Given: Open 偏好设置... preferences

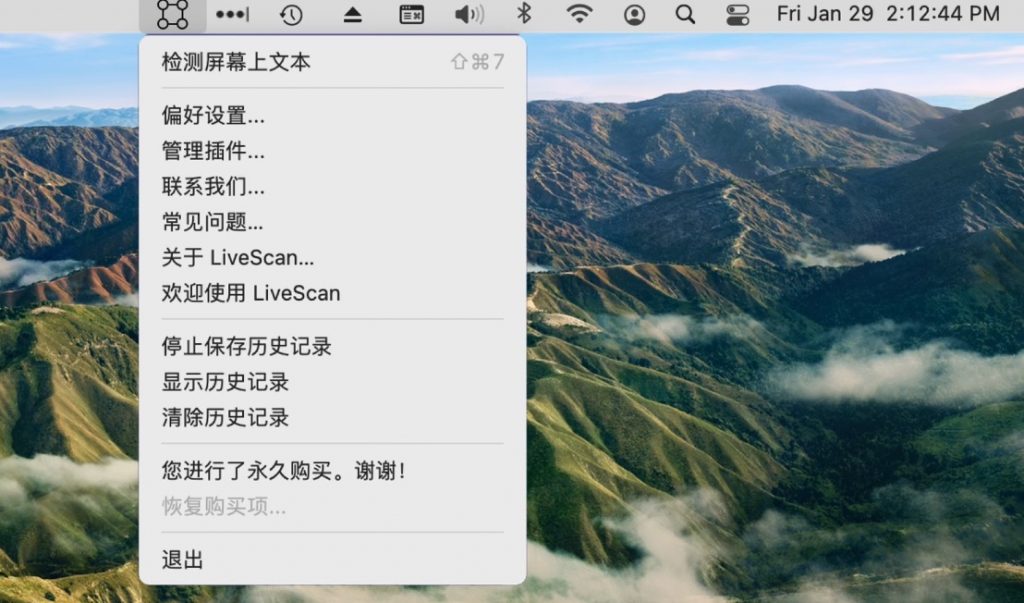Looking at the screenshot, I should pyautogui.click(x=332, y=116).
